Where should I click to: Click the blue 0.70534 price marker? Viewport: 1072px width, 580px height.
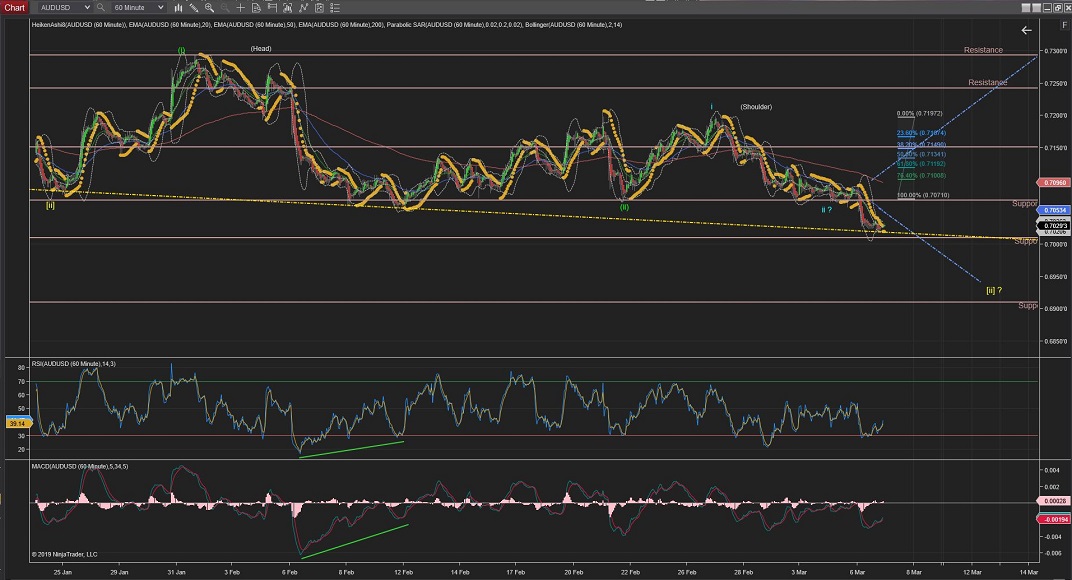[1055, 211]
